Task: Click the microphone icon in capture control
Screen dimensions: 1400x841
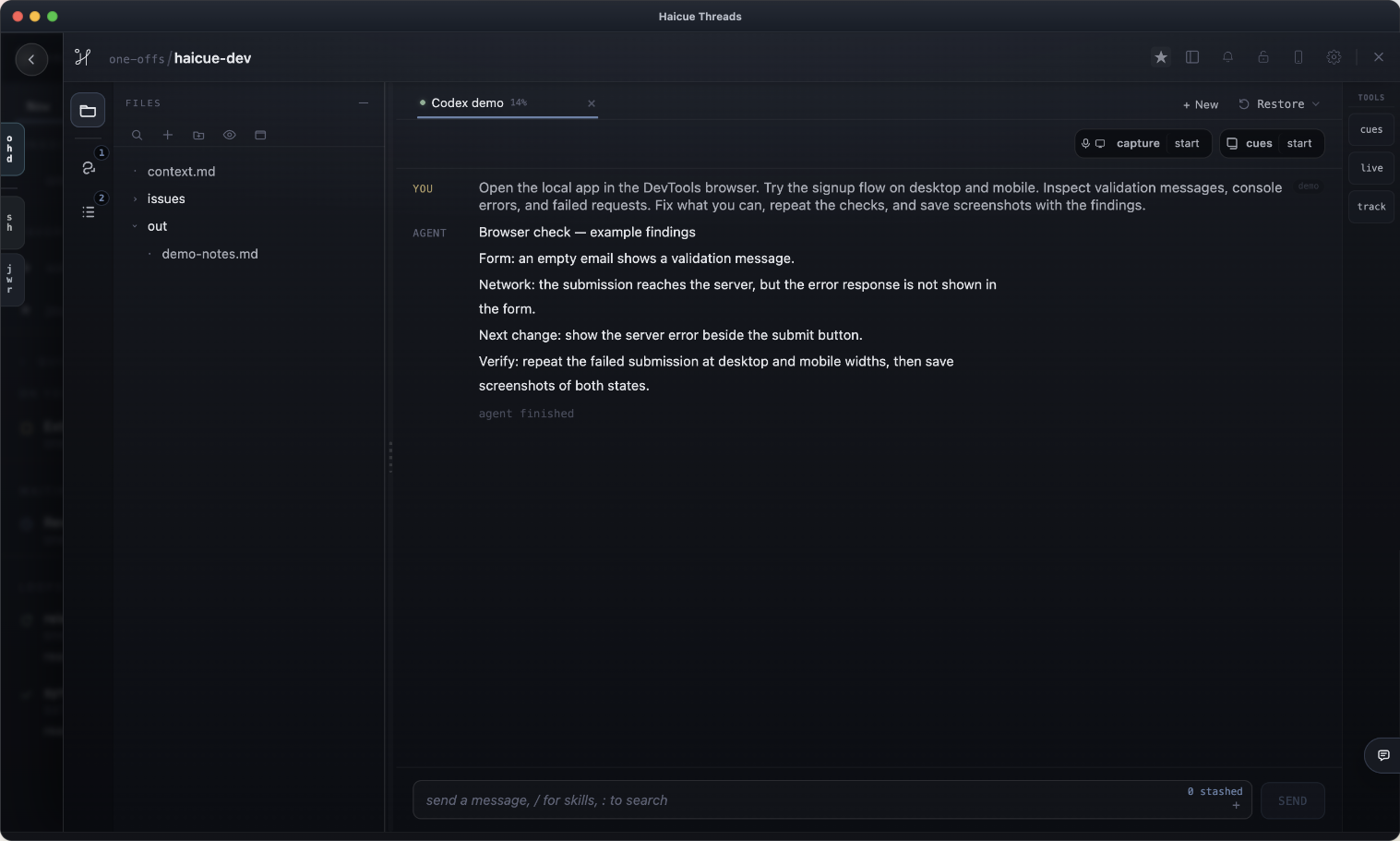Action: (1086, 143)
